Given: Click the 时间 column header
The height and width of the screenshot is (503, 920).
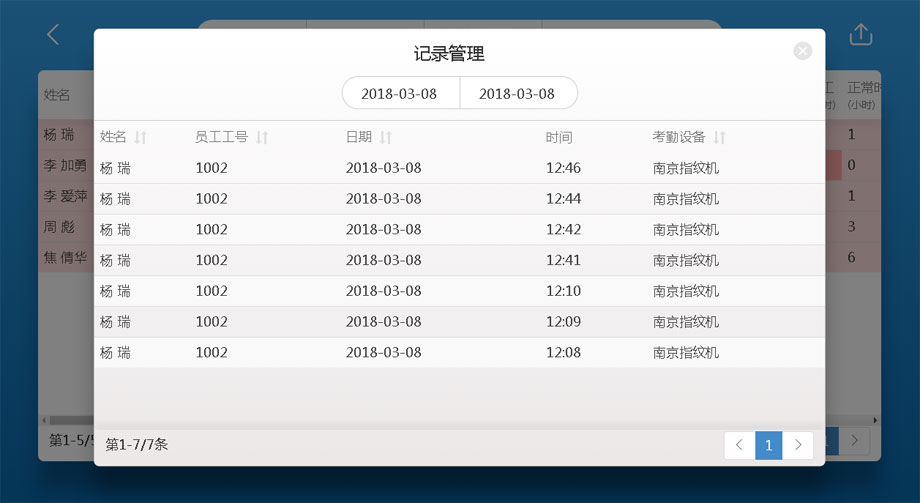Looking at the screenshot, I should pos(559,138).
